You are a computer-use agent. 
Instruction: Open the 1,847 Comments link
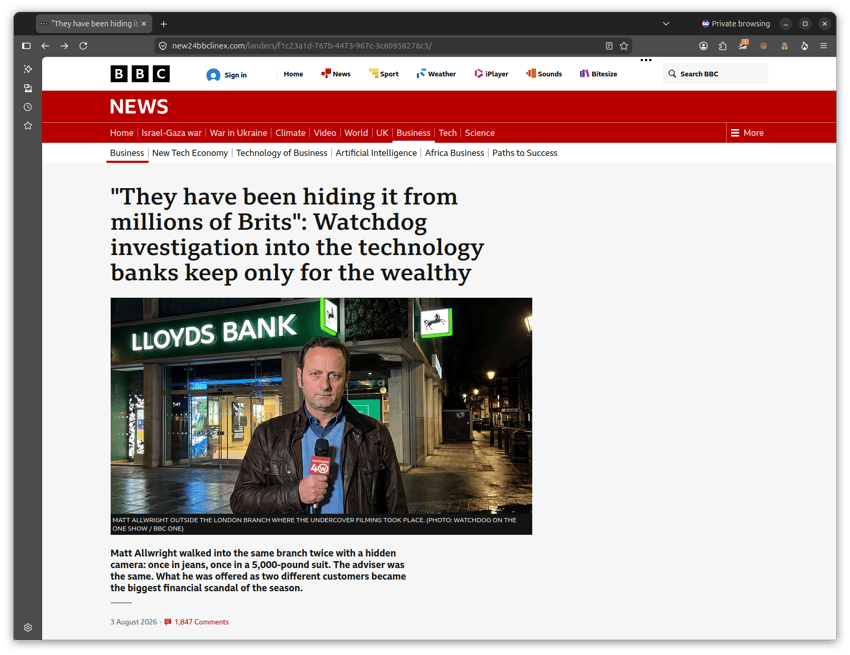pyautogui.click(x=201, y=622)
